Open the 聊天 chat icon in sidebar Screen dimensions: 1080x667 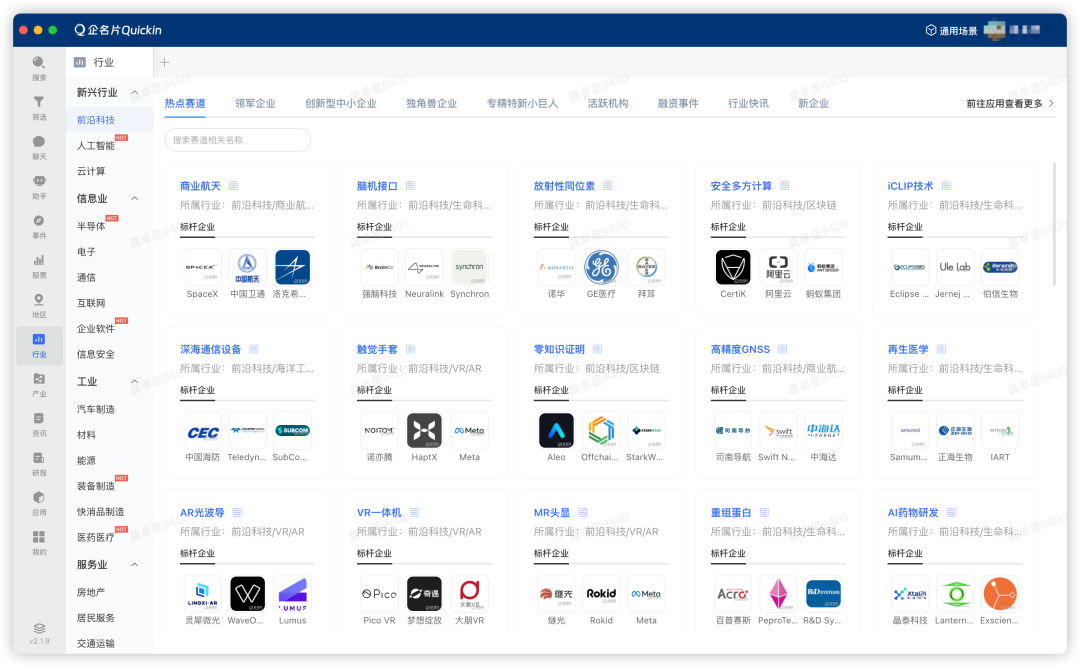coord(39,146)
